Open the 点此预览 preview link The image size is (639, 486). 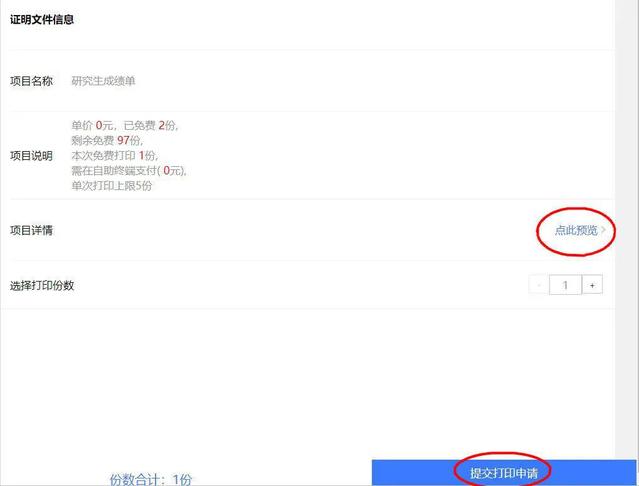point(576,230)
